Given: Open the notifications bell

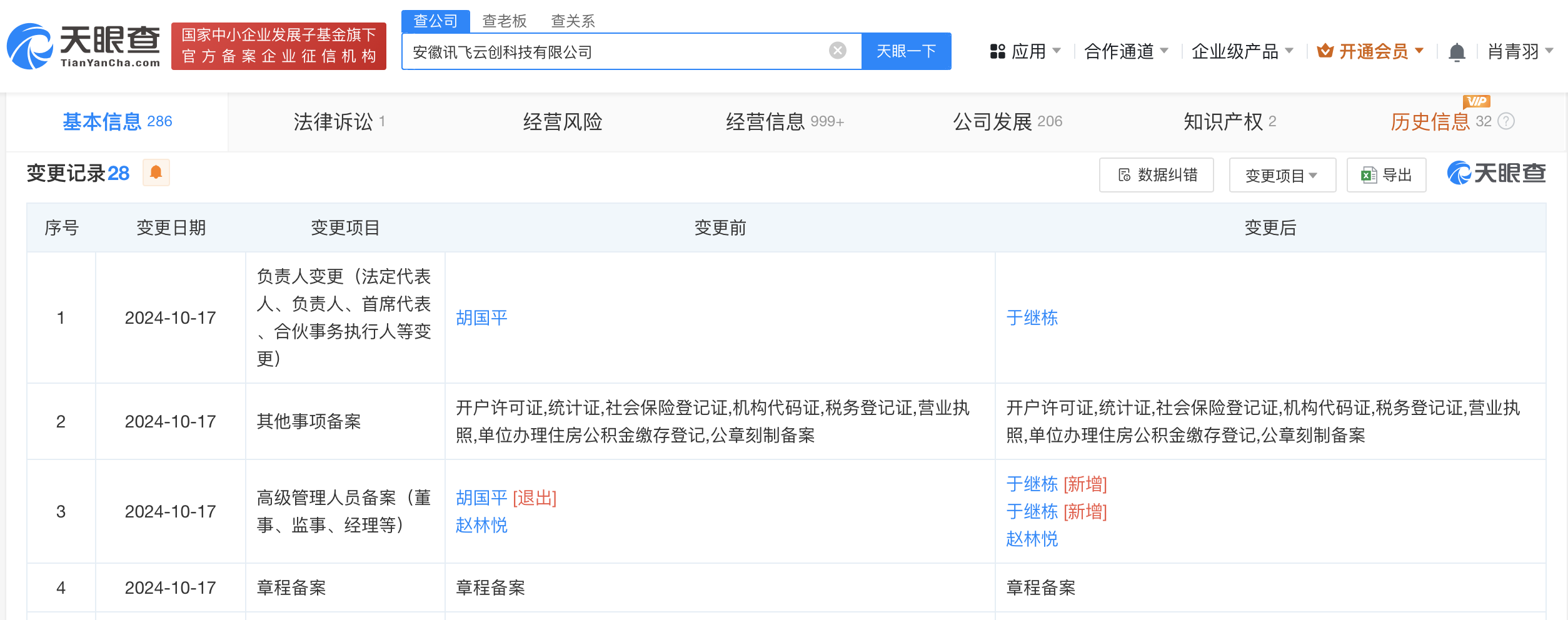Looking at the screenshot, I should pyautogui.click(x=1457, y=52).
